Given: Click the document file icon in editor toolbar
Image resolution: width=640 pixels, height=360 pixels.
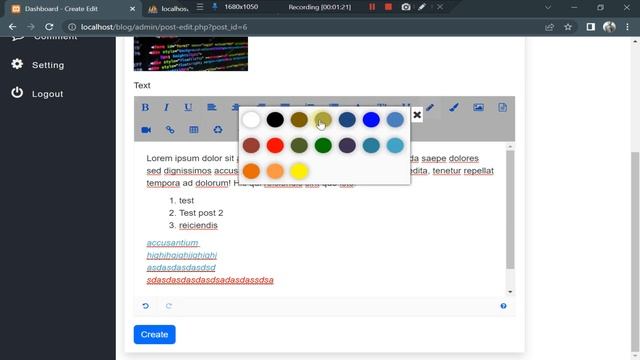Looking at the screenshot, I should [x=502, y=107].
